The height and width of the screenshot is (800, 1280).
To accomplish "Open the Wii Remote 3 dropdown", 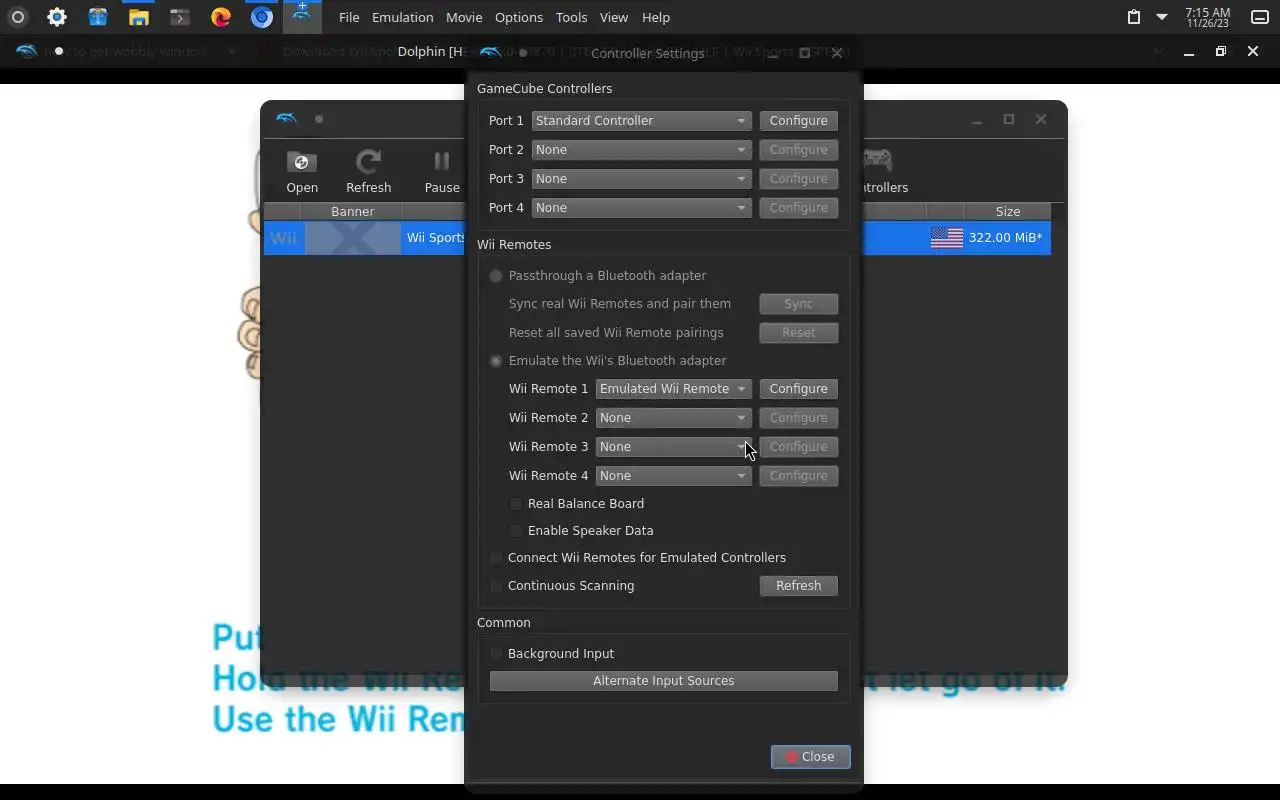I will 673,446.
